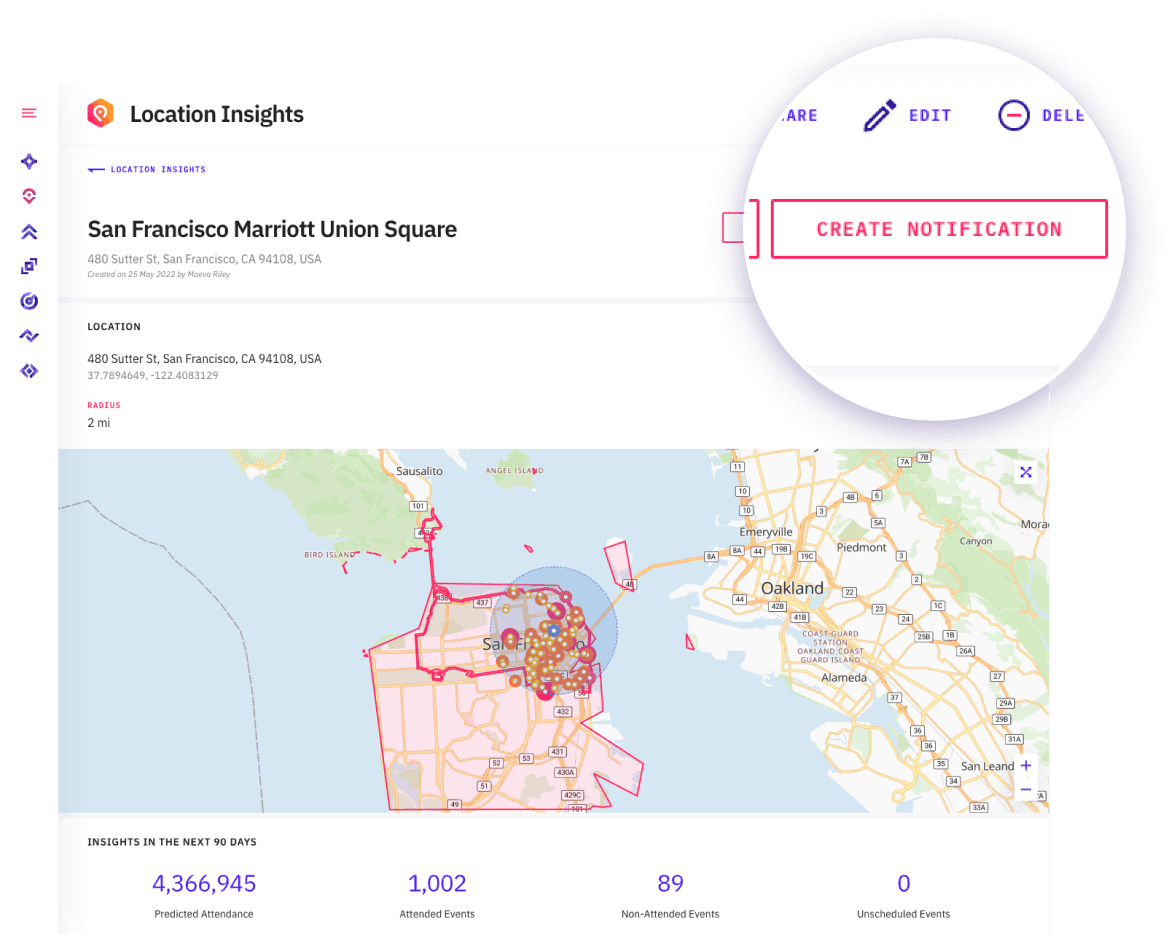The image size is (1176, 934).
Task: Click the 4,366,945 Predicted Attendance figure
Action: coord(204,884)
